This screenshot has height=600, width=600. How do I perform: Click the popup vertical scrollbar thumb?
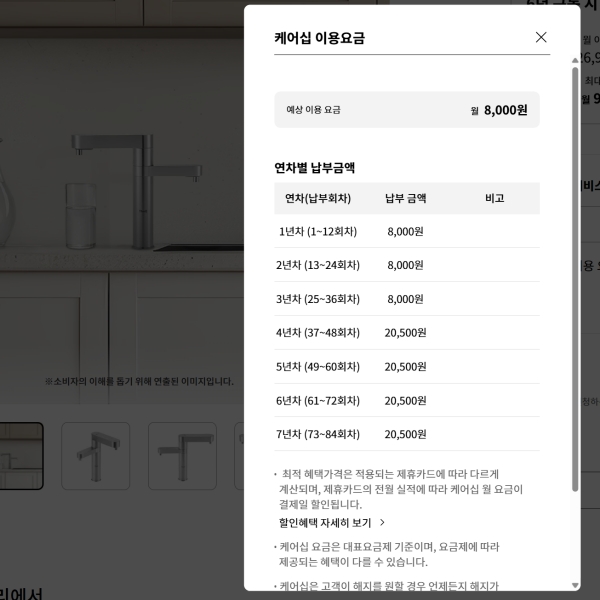tap(575, 279)
